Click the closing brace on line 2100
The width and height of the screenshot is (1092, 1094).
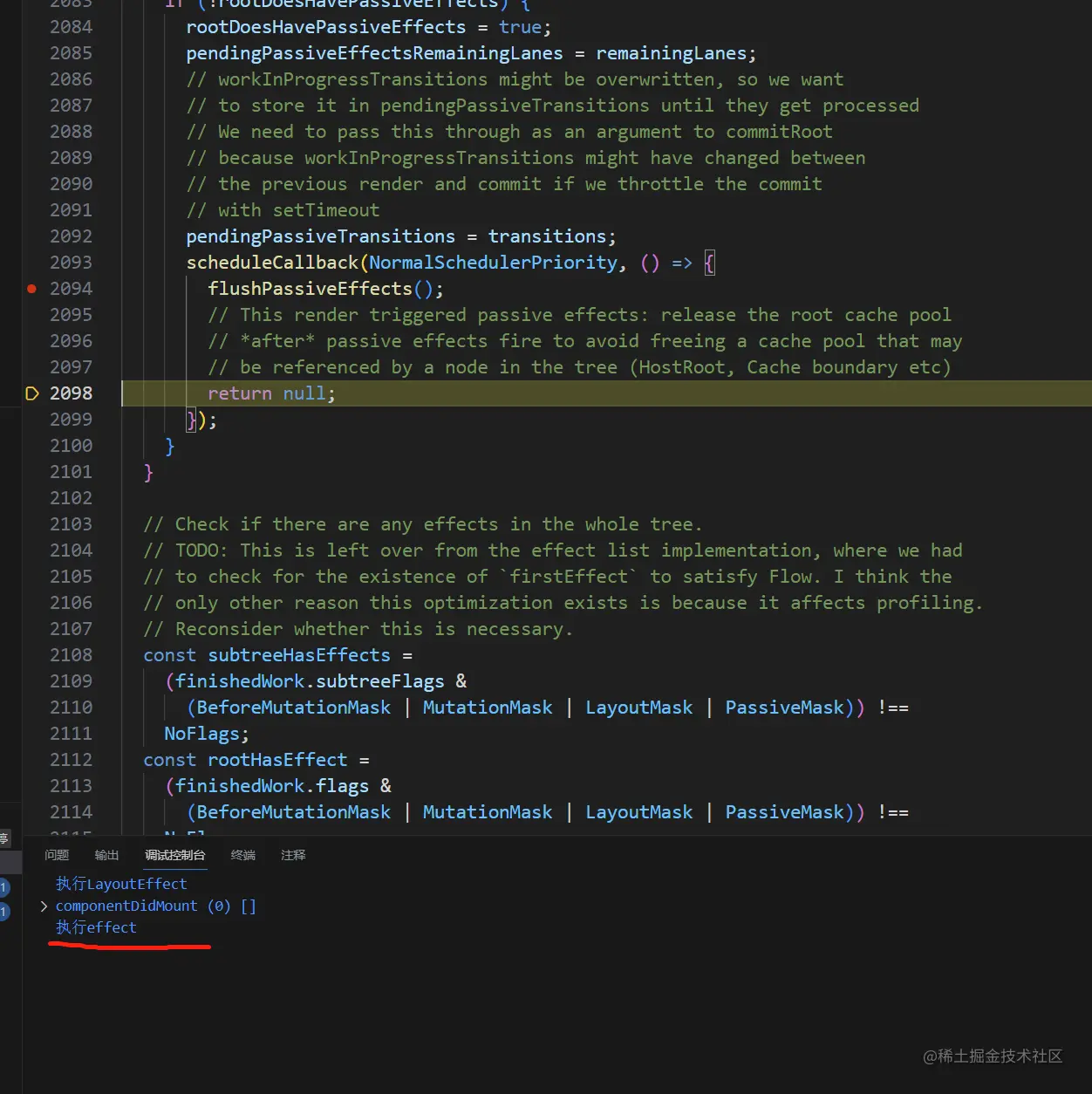170,446
